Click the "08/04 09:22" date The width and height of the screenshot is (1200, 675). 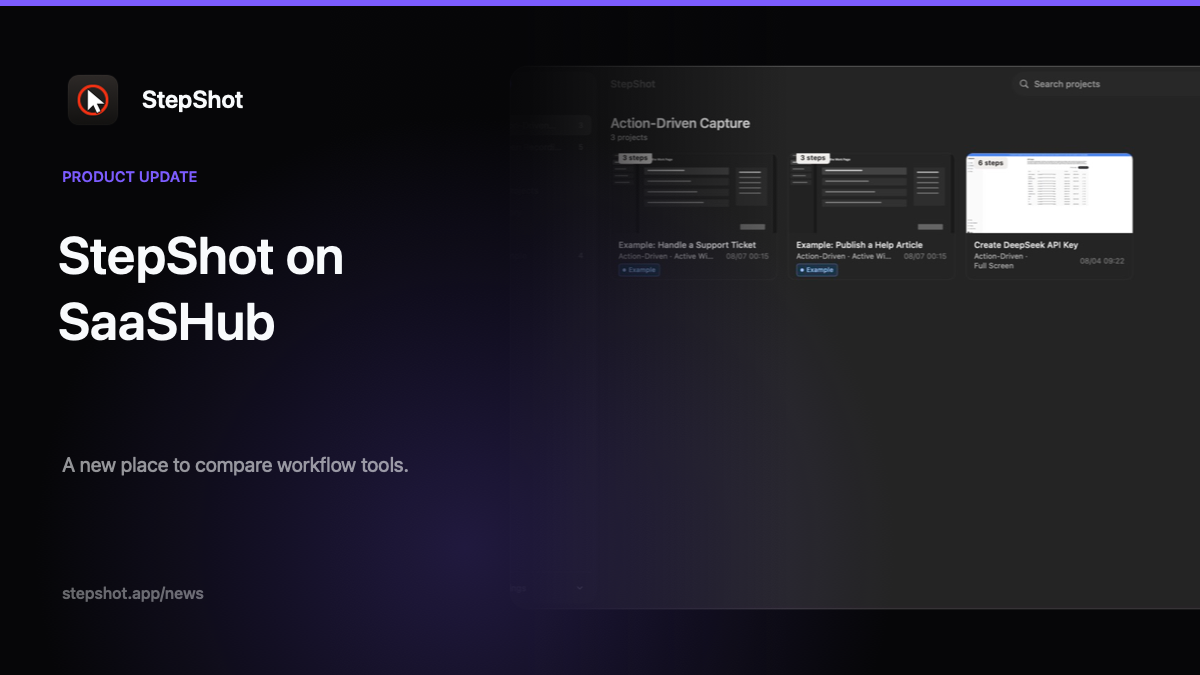point(1102,261)
